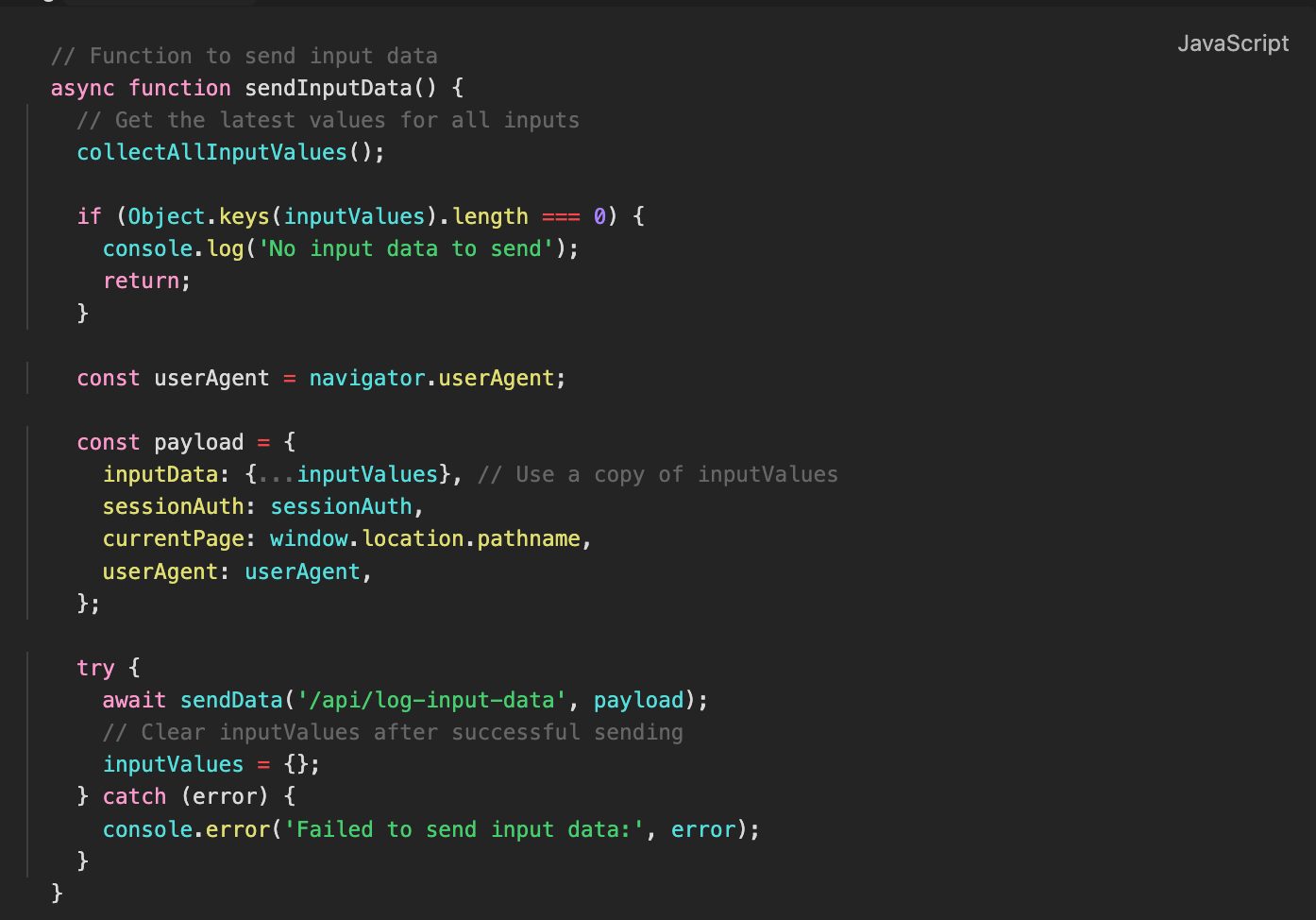Screen dimensions: 1316x920
Task: Select the sessionAuth property name
Action: [174, 506]
